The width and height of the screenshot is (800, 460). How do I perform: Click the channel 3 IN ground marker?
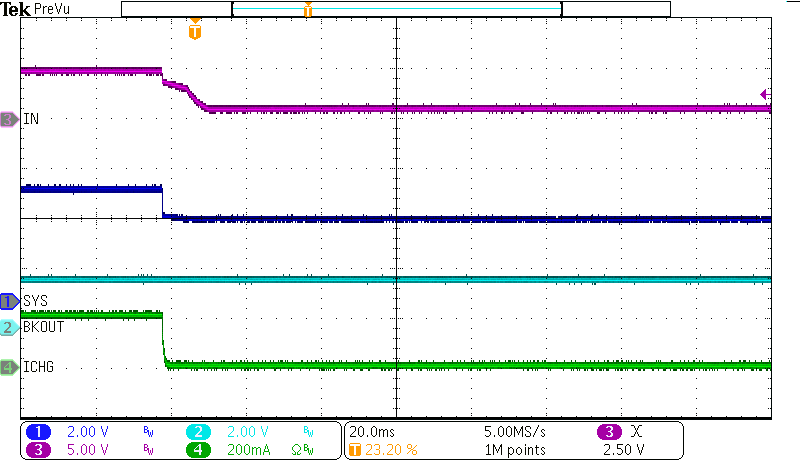click(9, 119)
